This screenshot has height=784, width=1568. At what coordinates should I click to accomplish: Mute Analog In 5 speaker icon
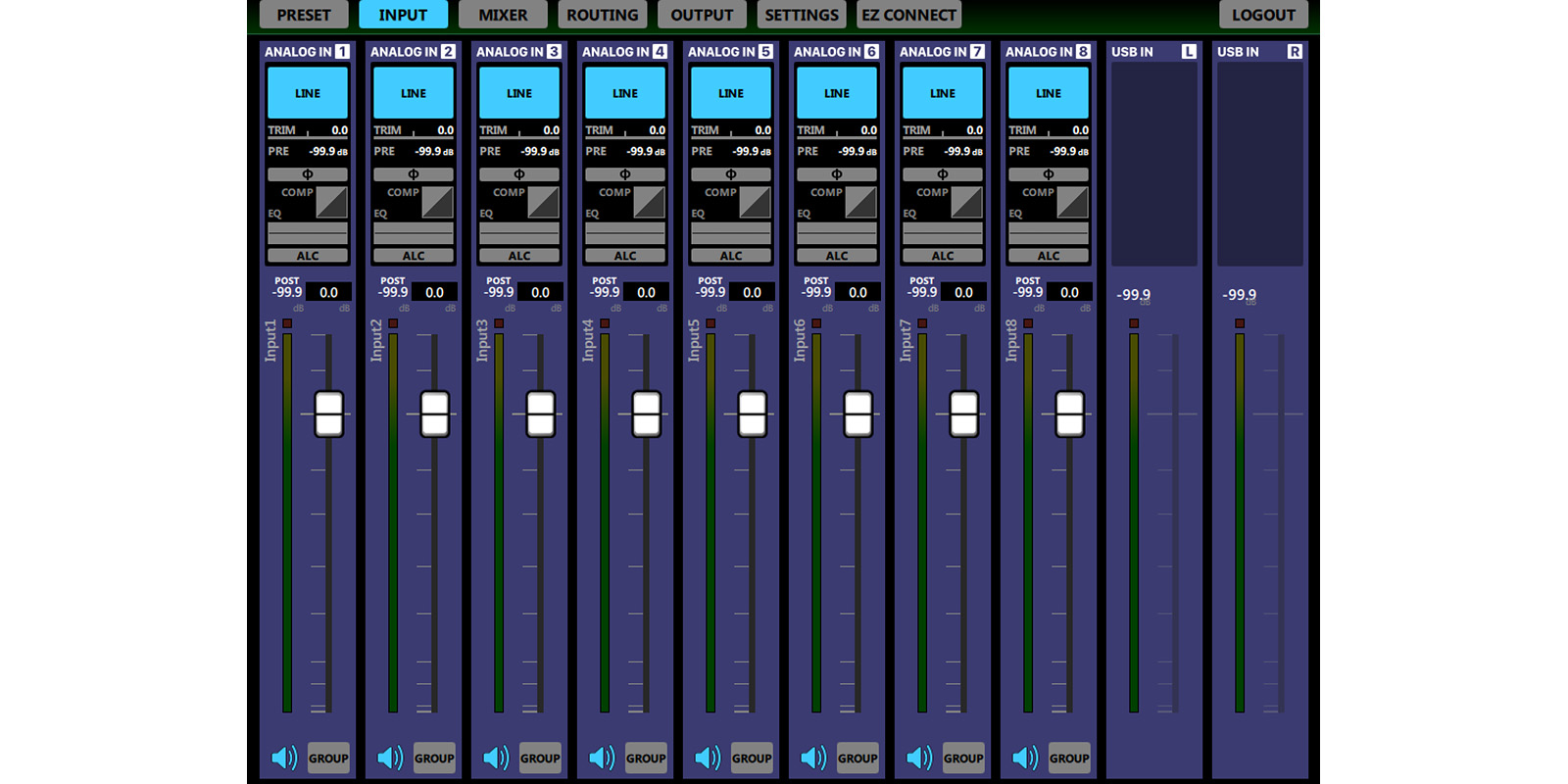[708, 758]
